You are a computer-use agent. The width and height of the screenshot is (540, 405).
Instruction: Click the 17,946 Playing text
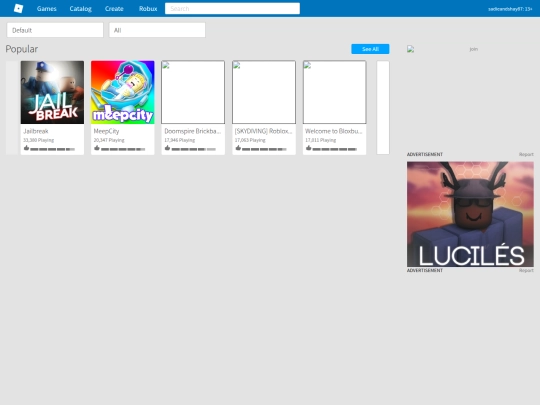180,140
